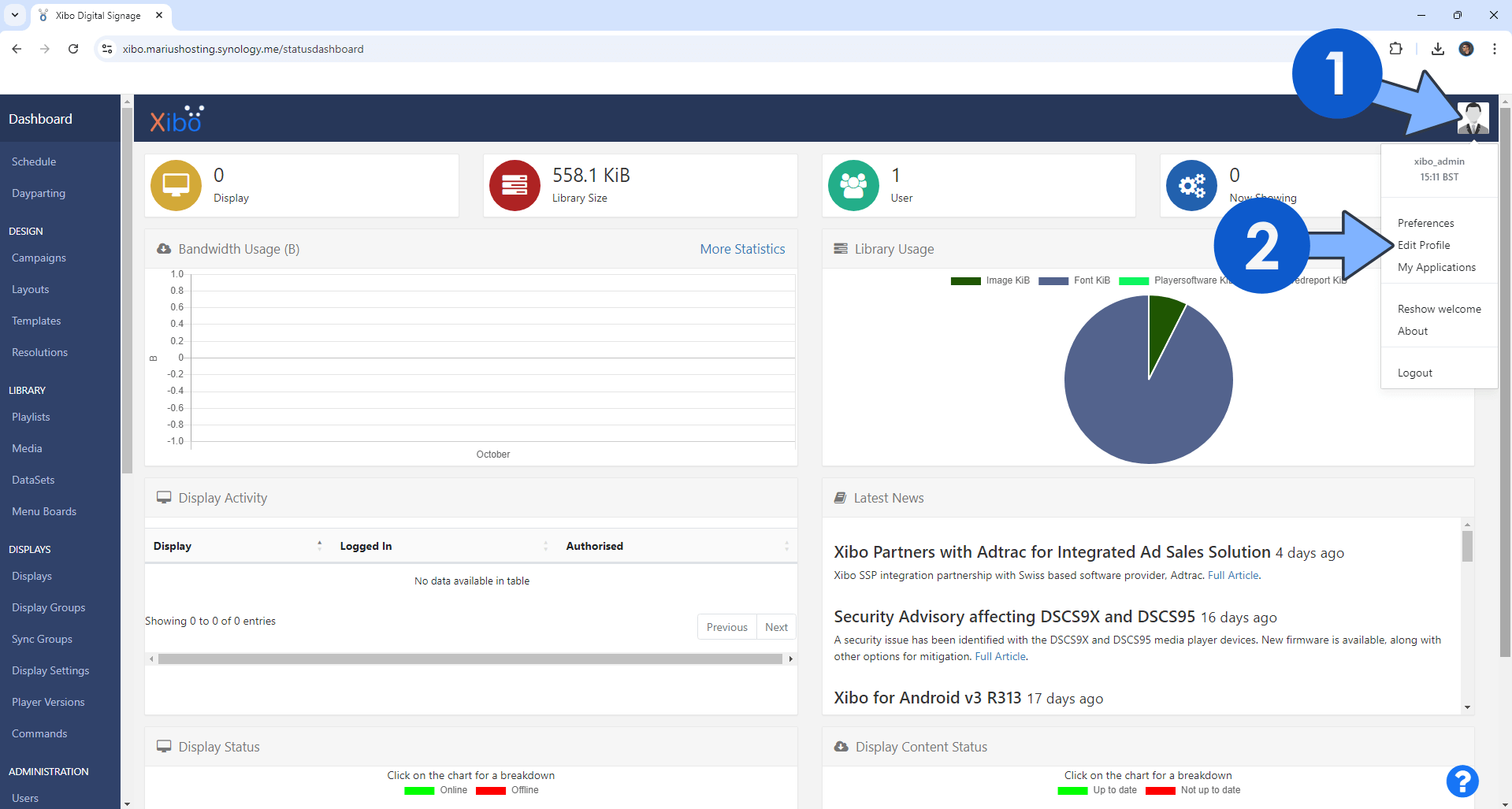
Task: Open Playlists in sidebar
Action: coord(31,417)
